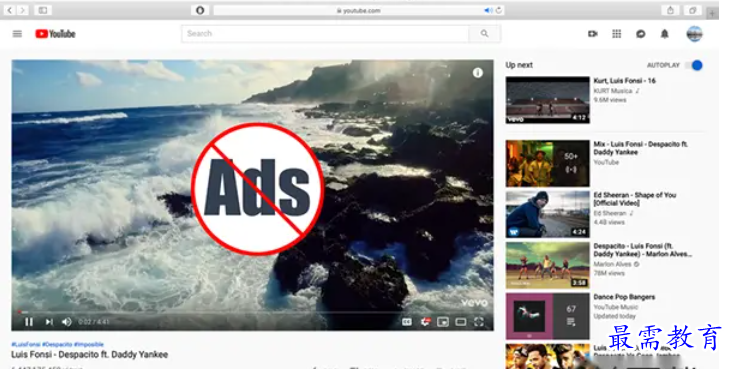
Task: Click the Up next heading
Action: pos(519,65)
